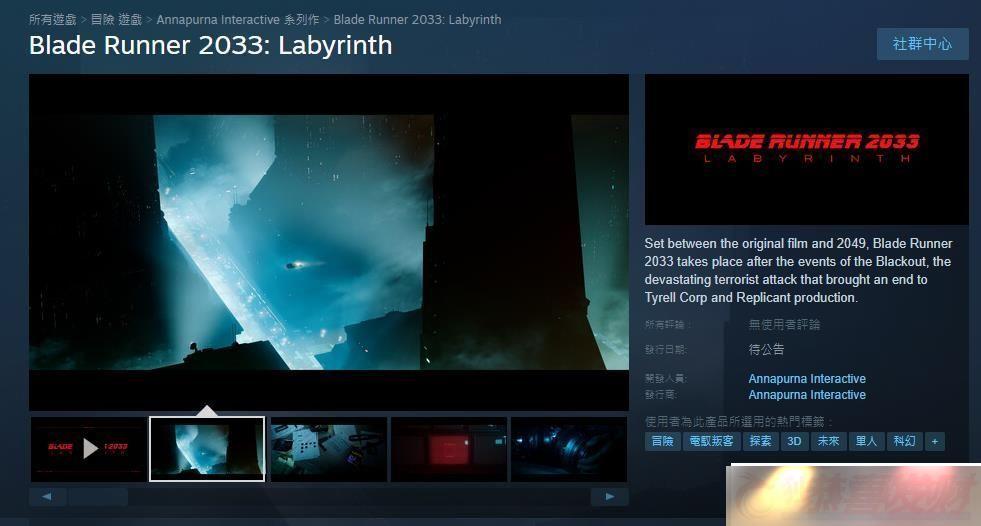Select the desk papers screenshot thumbnail
981x526 pixels.
coord(328,448)
